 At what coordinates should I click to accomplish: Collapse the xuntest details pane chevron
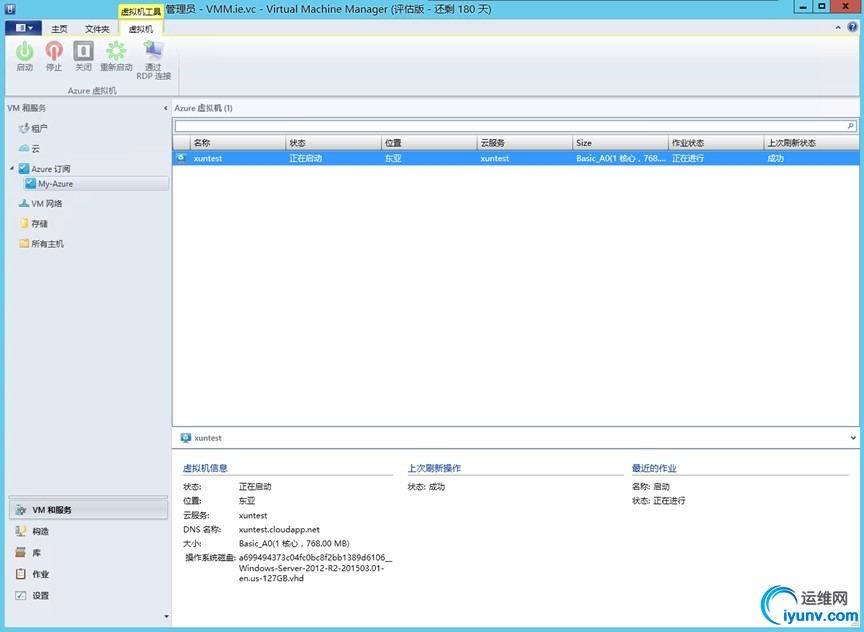pos(852,438)
